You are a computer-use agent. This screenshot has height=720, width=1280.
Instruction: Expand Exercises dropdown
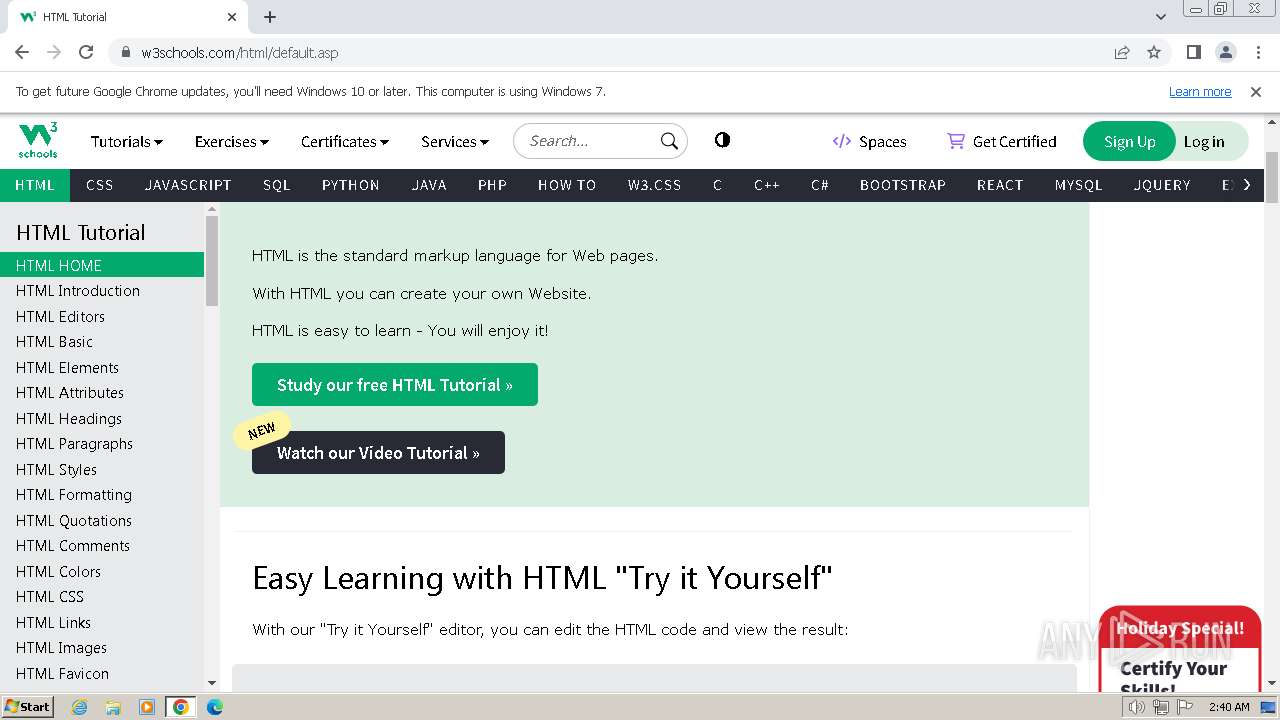tap(232, 141)
